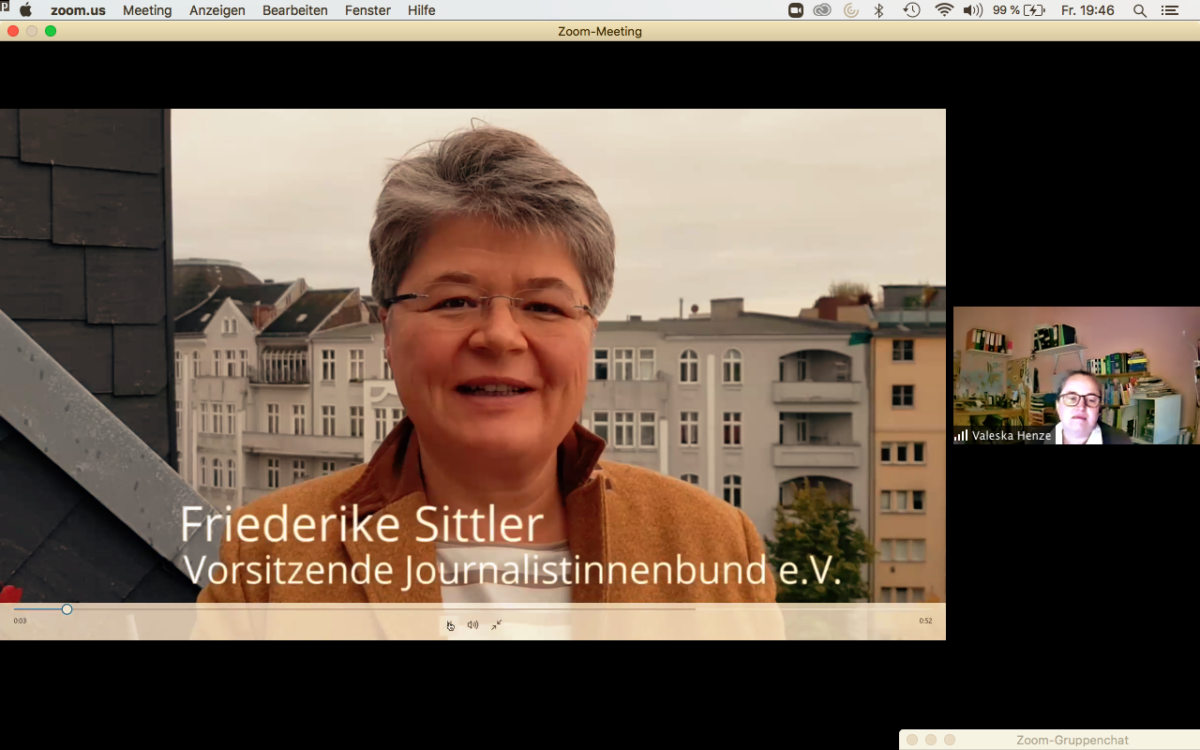Click the system volume icon in the menu bar
Screen dimensions: 1200x750
point(972,10)
